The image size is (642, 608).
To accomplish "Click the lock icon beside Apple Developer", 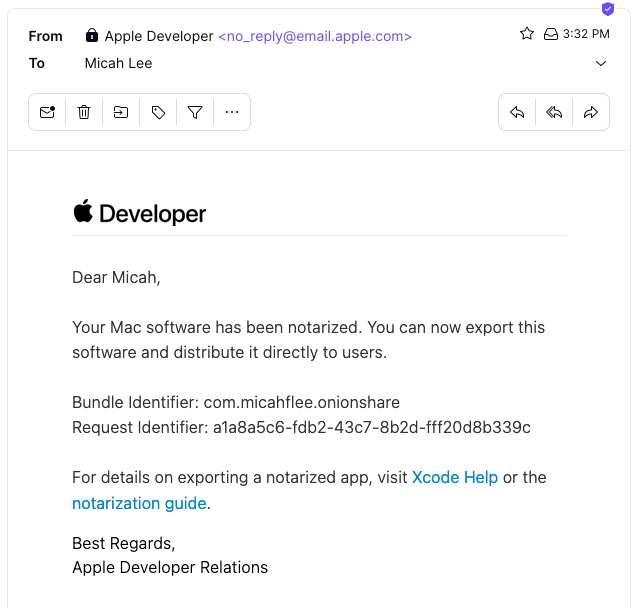I will [92, 35].
